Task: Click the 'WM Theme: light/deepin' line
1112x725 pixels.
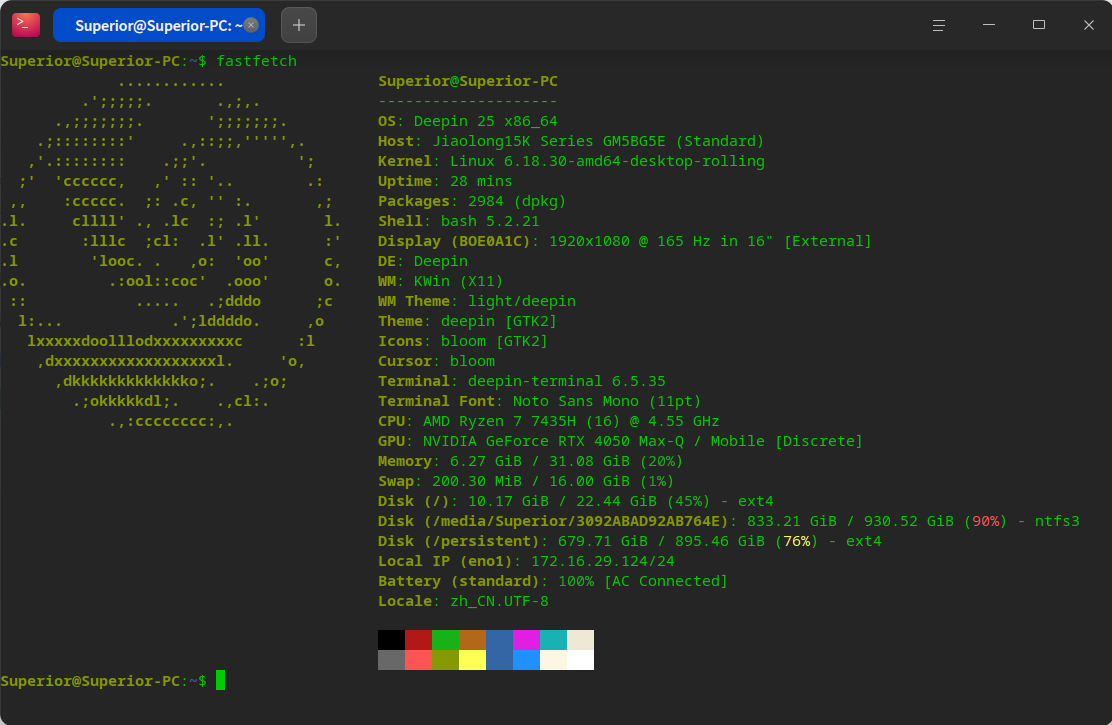Action: 477,301
